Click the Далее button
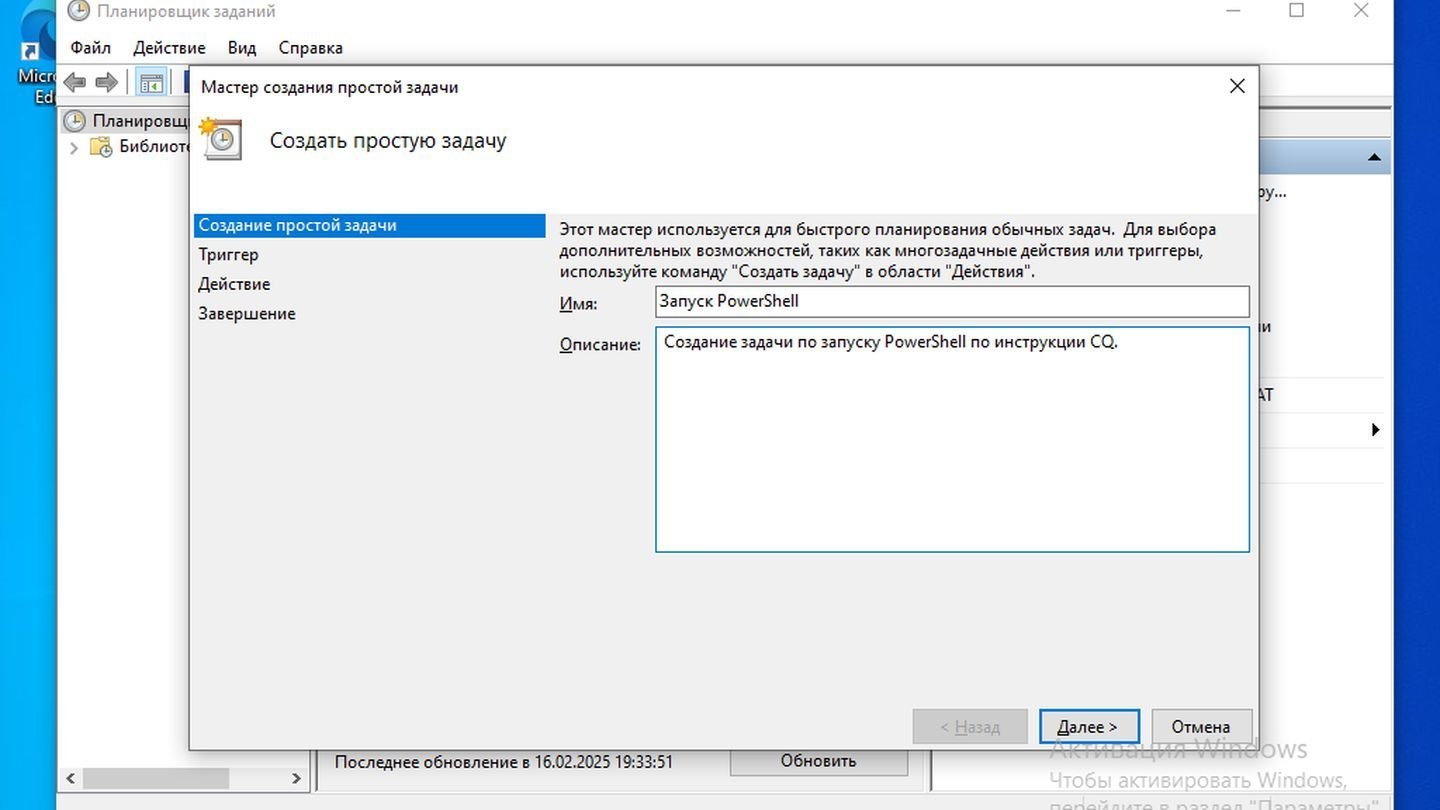Screen dimensions: 1440x810 point(1089,727)
